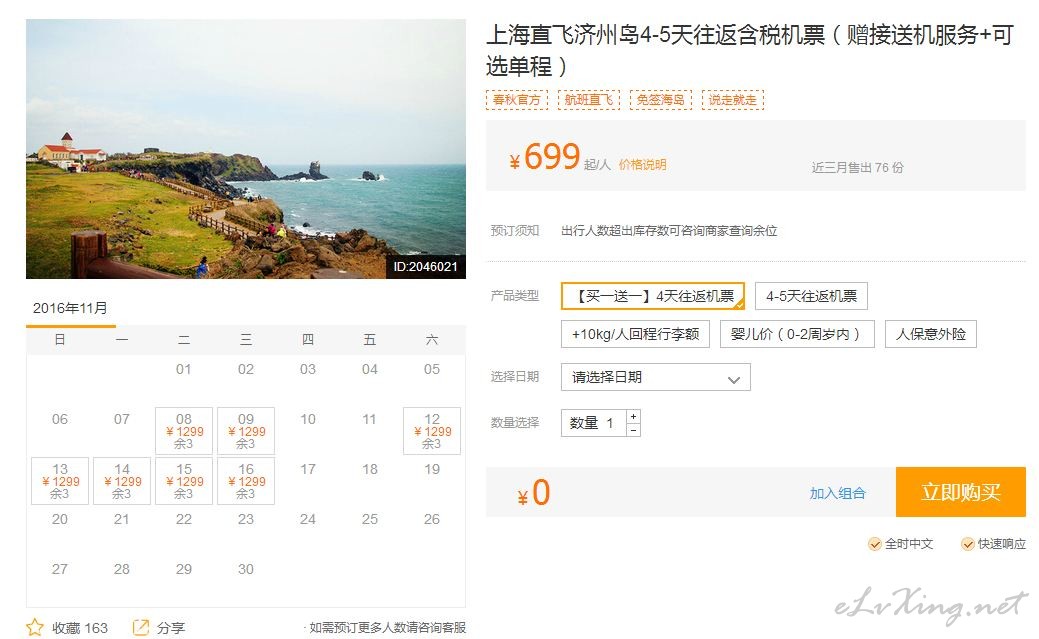Pick November 14 priced ¥1299
Screen dimensions: 1039x639
[122, 481]
